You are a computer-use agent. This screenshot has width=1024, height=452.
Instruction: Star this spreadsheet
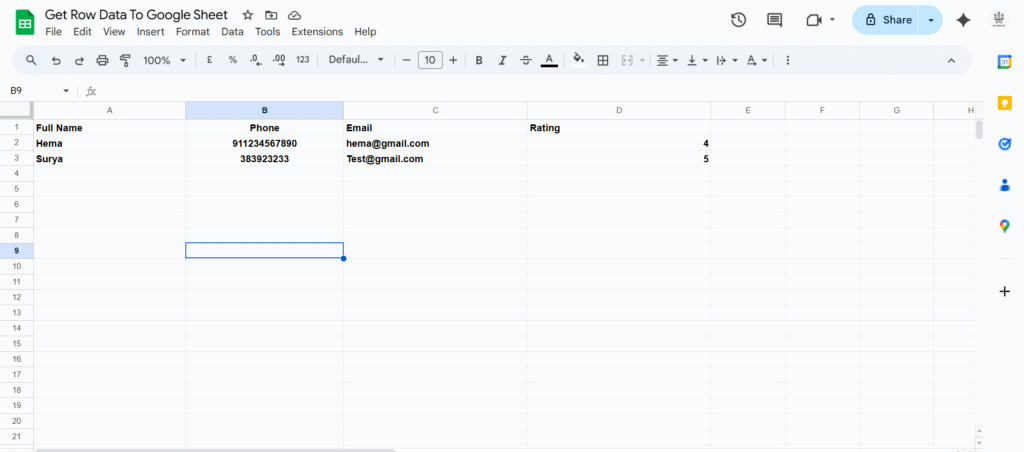[x=248, y=15]
